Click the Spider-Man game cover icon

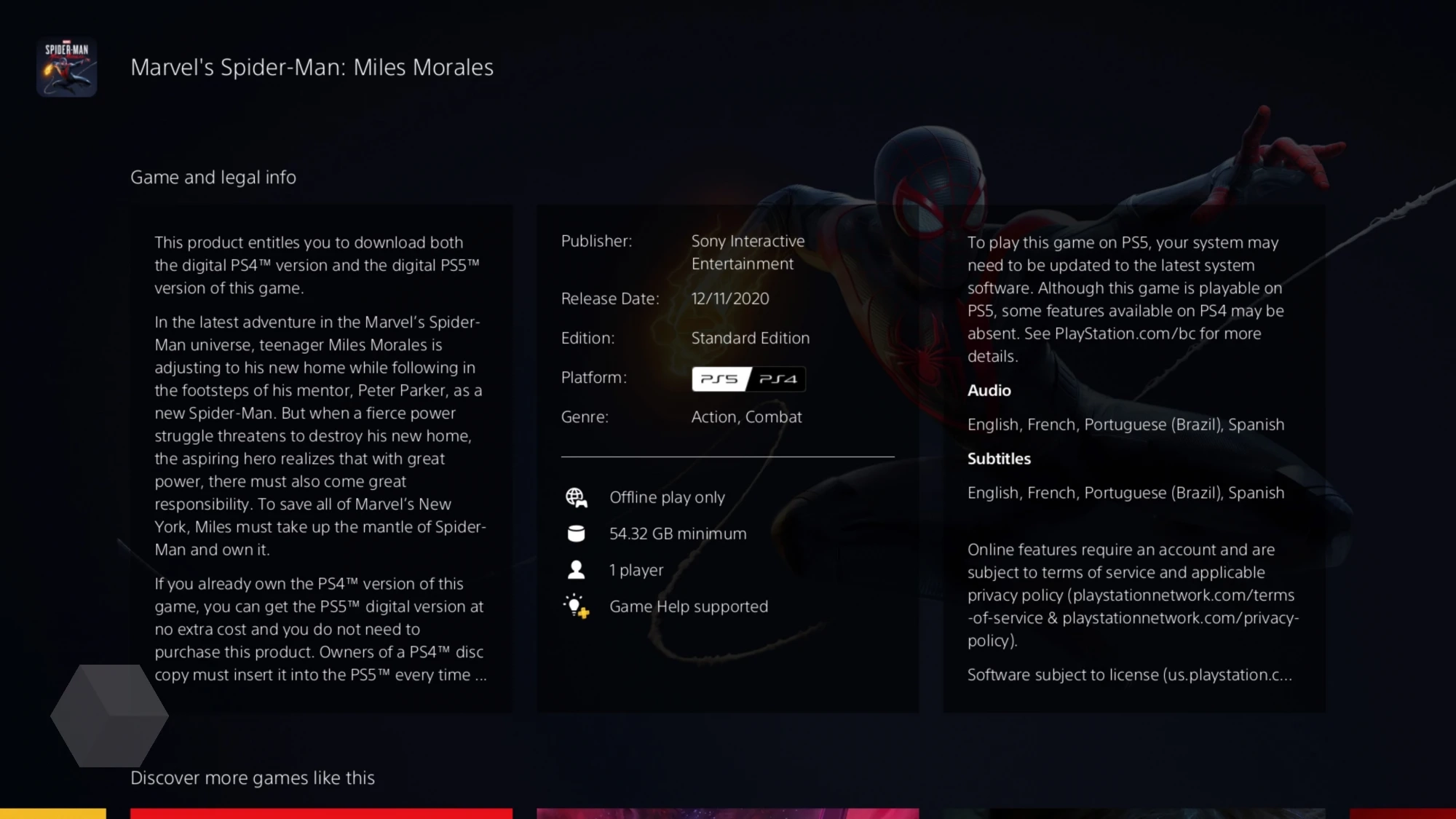pos(66,67)
